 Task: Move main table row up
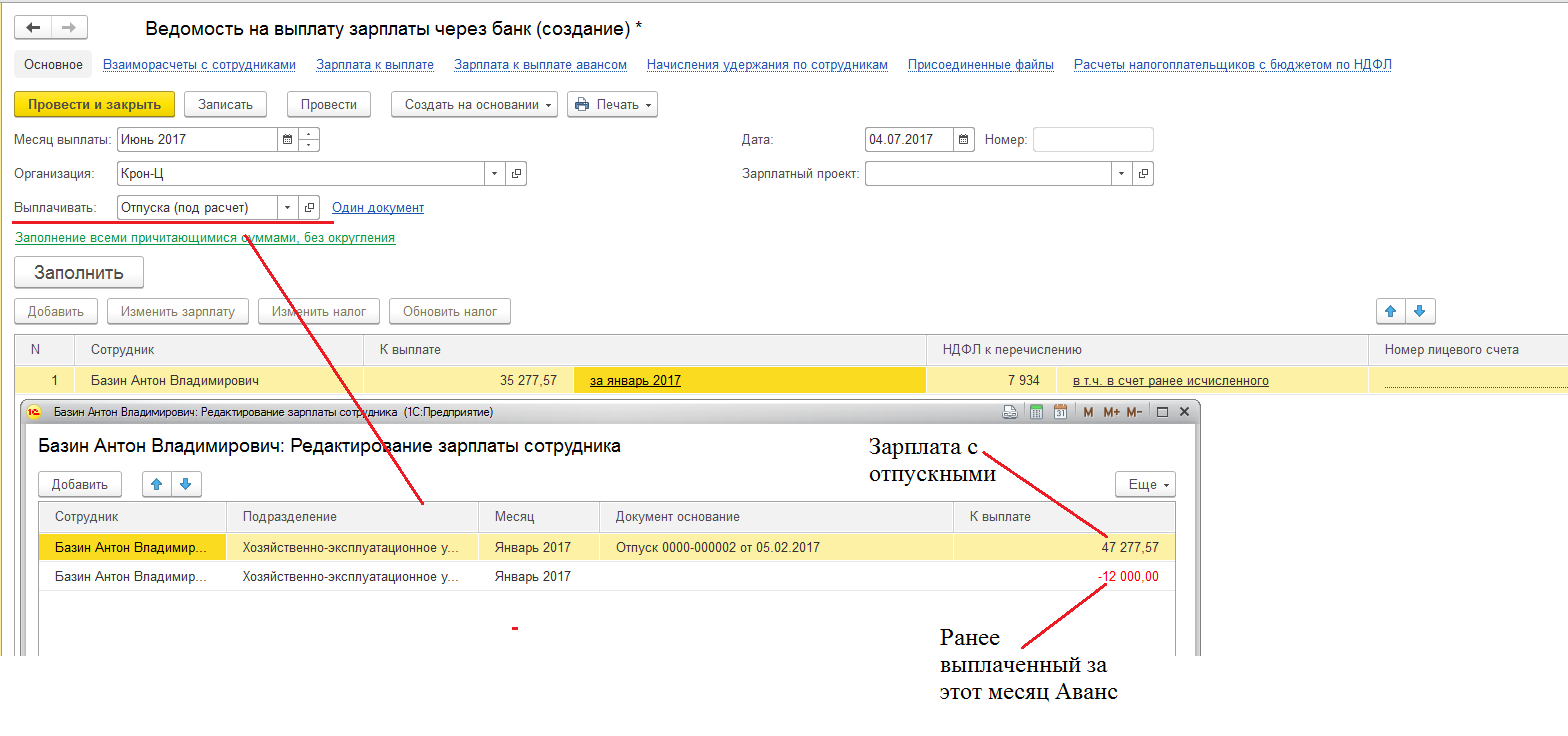pos(1391,312)
